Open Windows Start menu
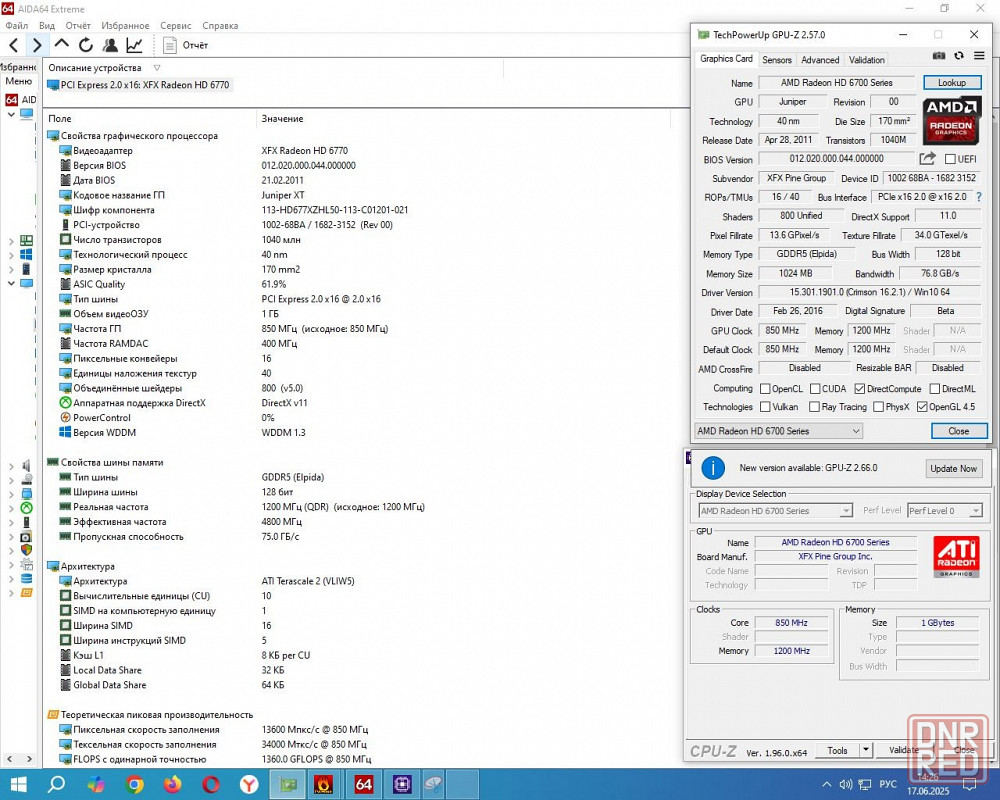The image size is (1000, 800). click(18, 784)
